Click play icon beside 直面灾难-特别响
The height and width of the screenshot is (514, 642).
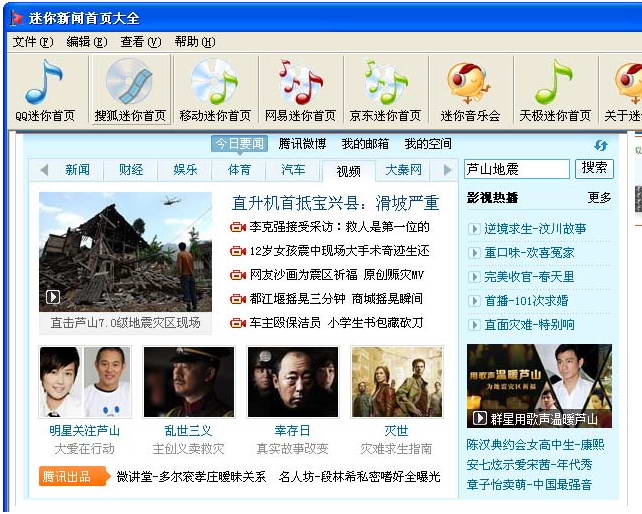[474, 325]
